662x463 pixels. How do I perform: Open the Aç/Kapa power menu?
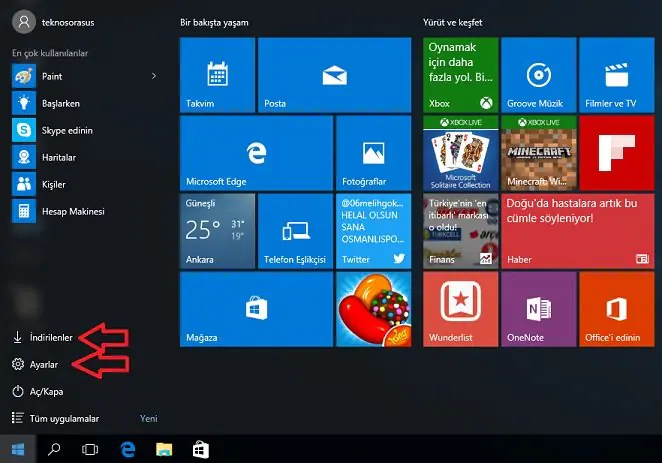[x=47, y=392]
